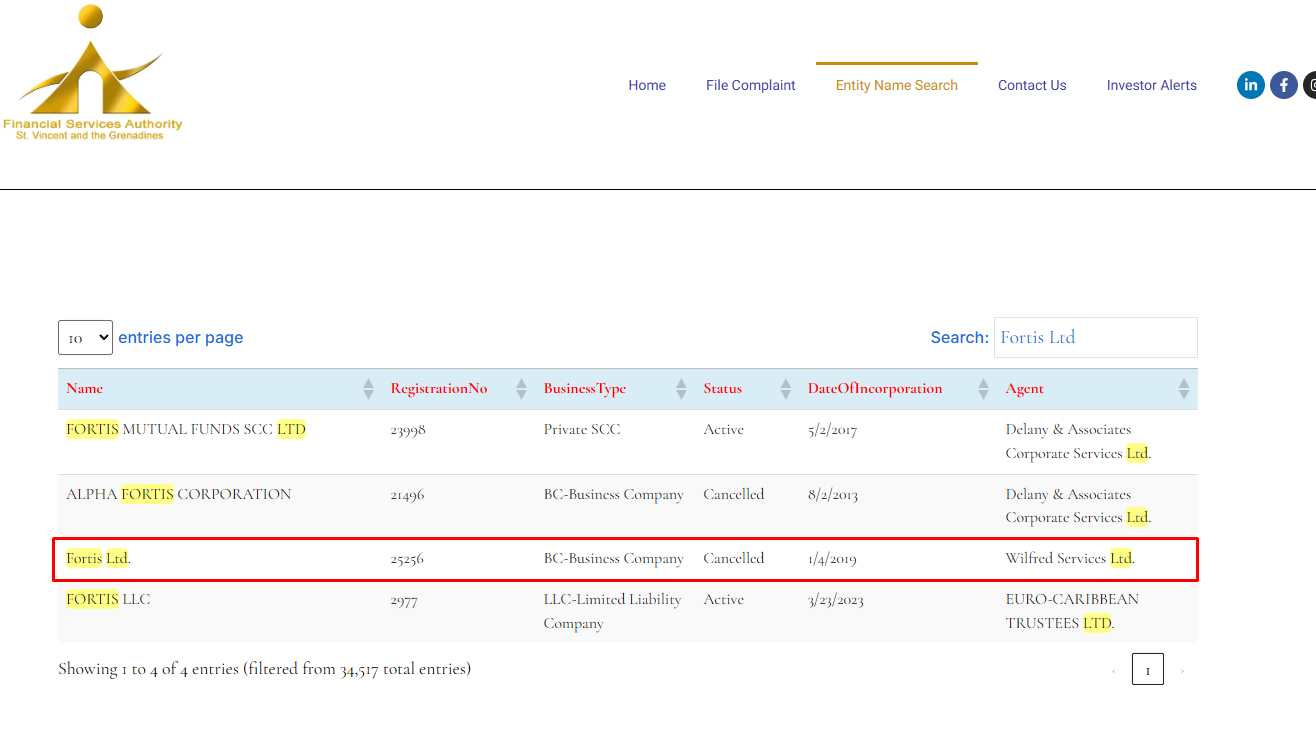This screenshot has height=747, width=1316.
Task: Sort by DateOfIncorporation column arrows
Action: [983, 389]
